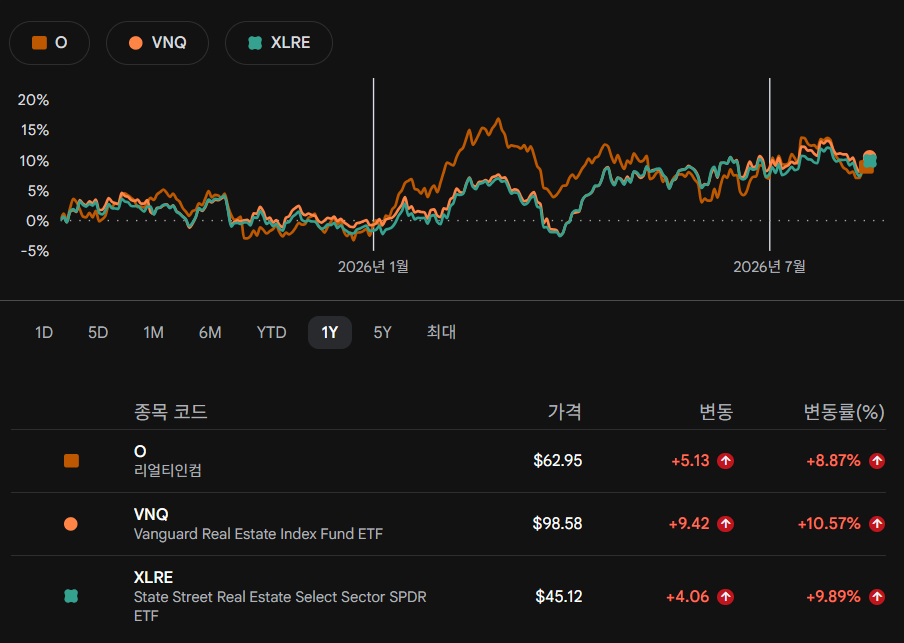Click the teal marker in XLRE legend chip

pos(255,43)
